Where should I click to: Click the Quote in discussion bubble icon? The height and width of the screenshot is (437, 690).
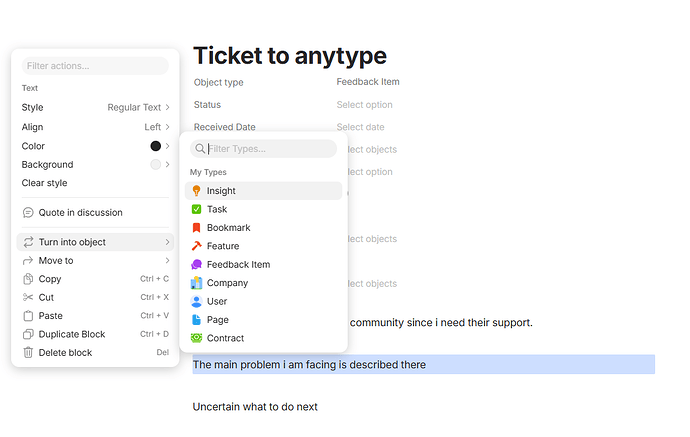pyautogui.click(x=28, y=213)
